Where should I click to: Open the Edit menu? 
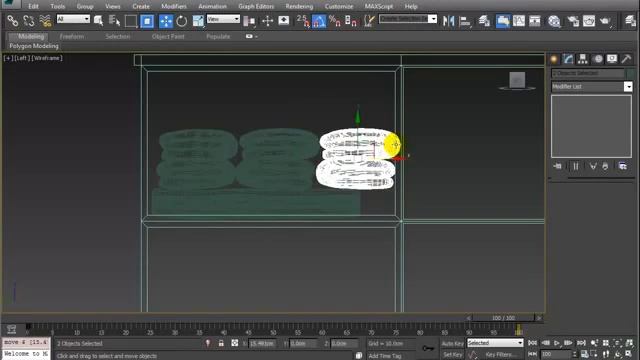[x=33, y=7]
